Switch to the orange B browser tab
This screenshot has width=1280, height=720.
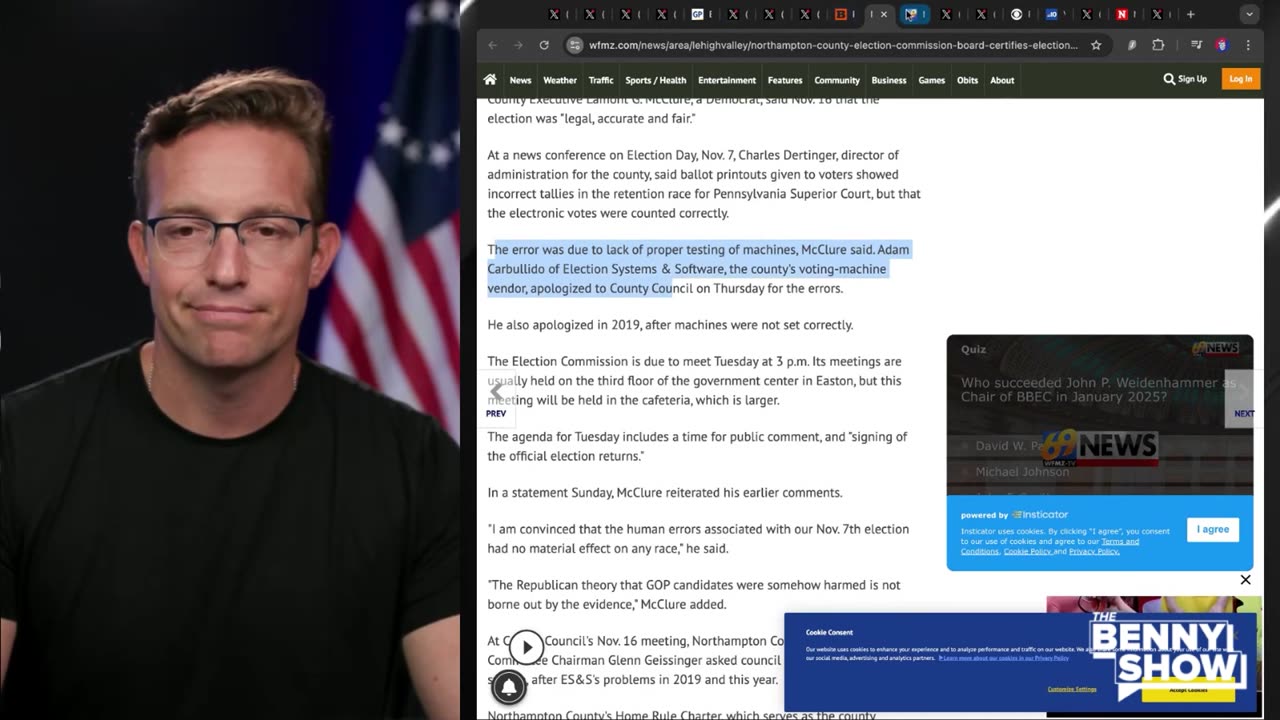(841, 14)
